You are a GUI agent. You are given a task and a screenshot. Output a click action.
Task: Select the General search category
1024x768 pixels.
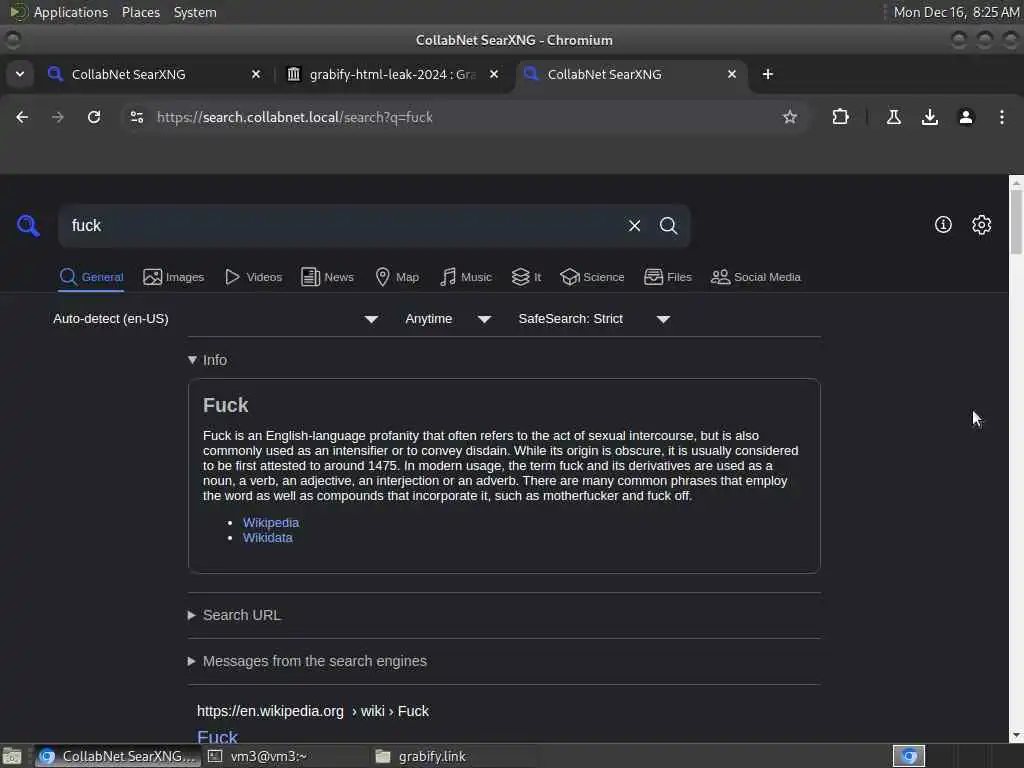[x=91, y=277]
